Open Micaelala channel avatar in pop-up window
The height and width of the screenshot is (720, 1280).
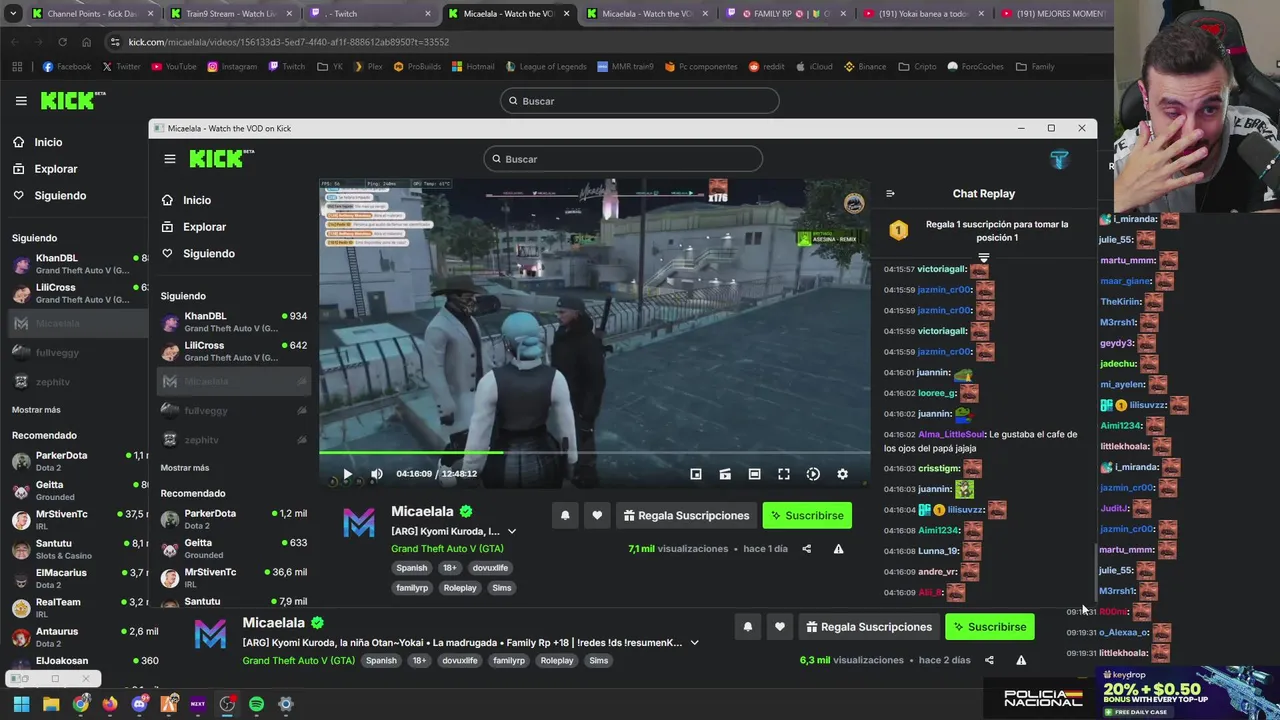pos(358,522)
